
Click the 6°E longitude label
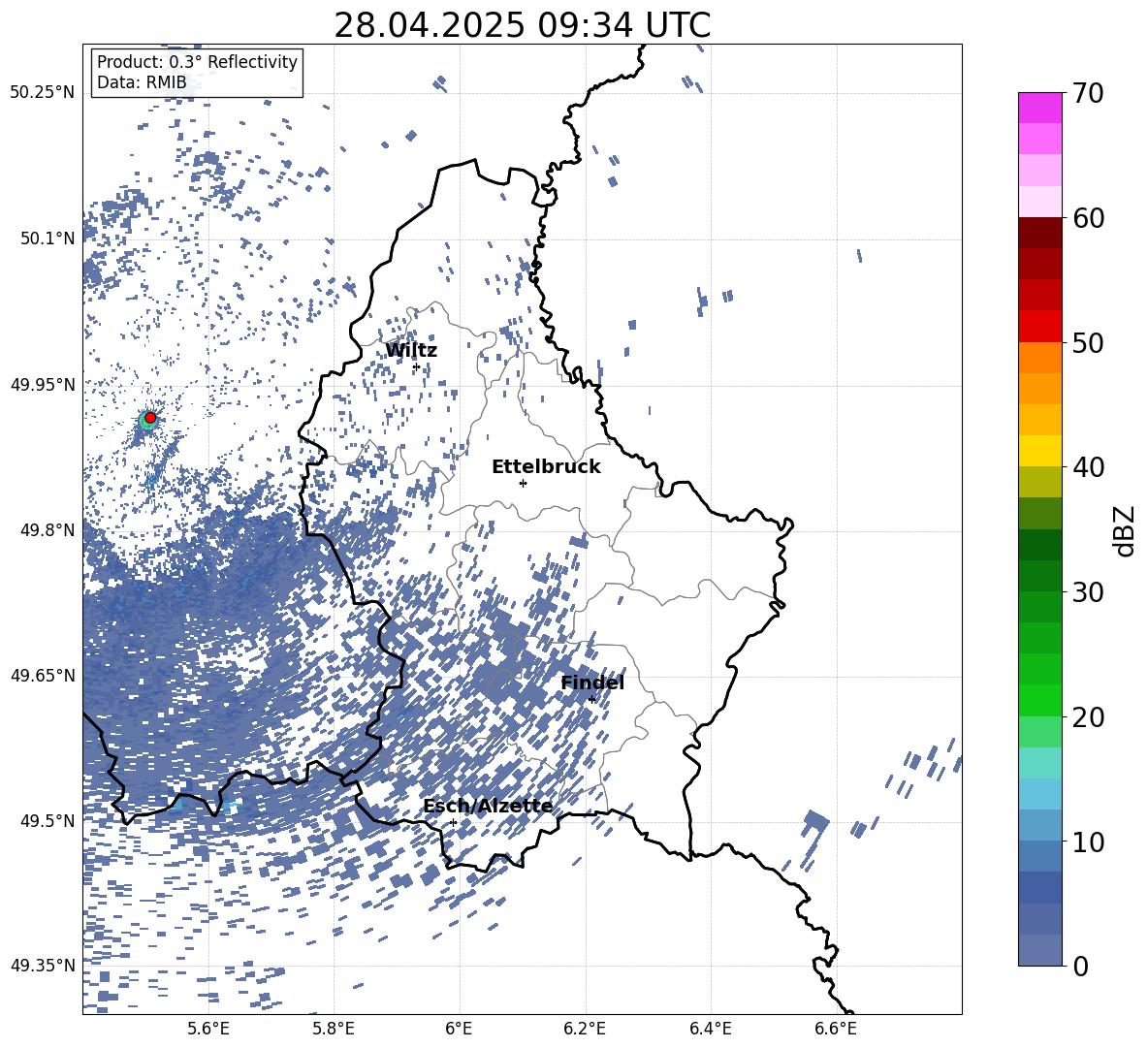tap(459, 1029)
